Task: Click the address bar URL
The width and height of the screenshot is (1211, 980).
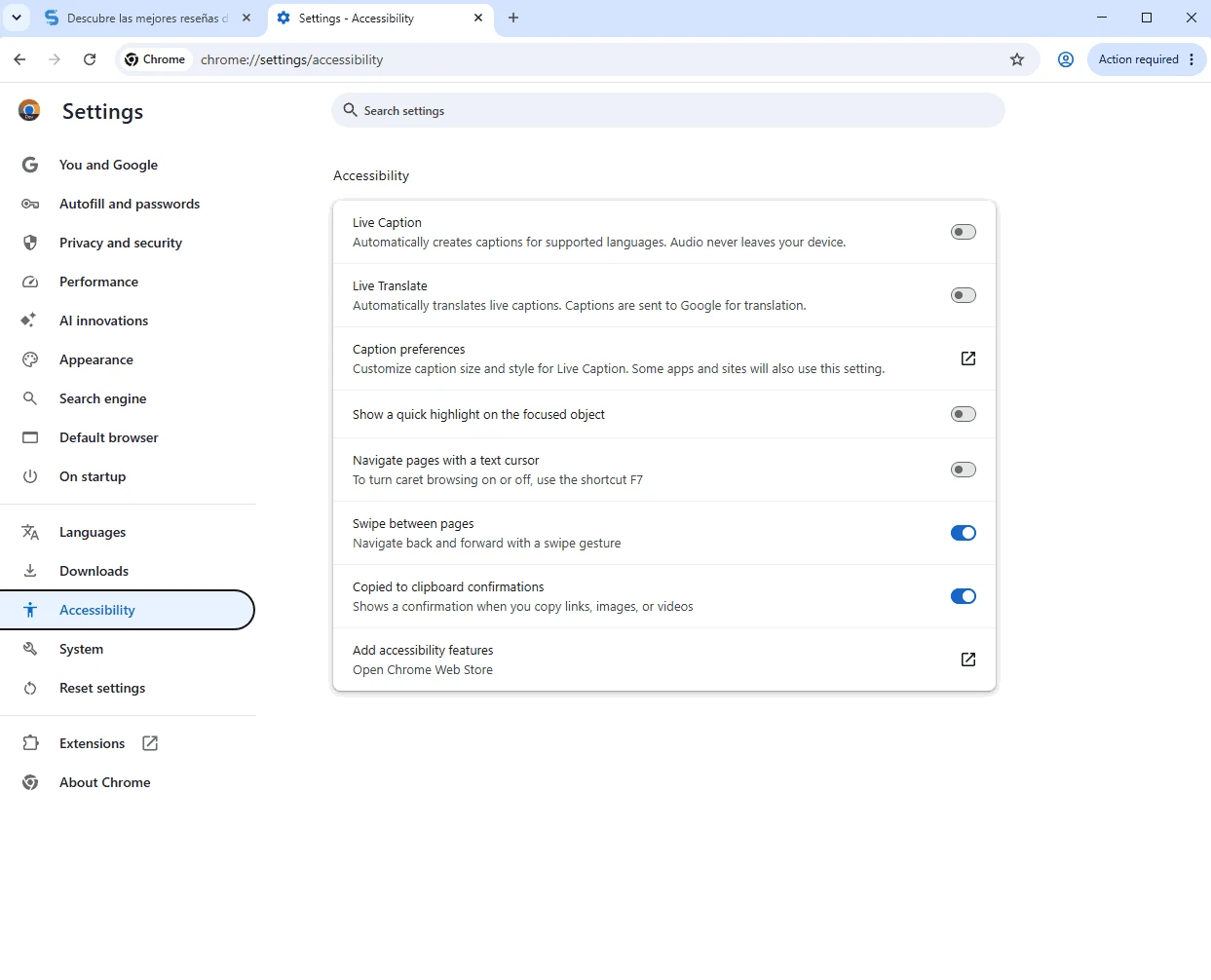Action: click(292, 59)
